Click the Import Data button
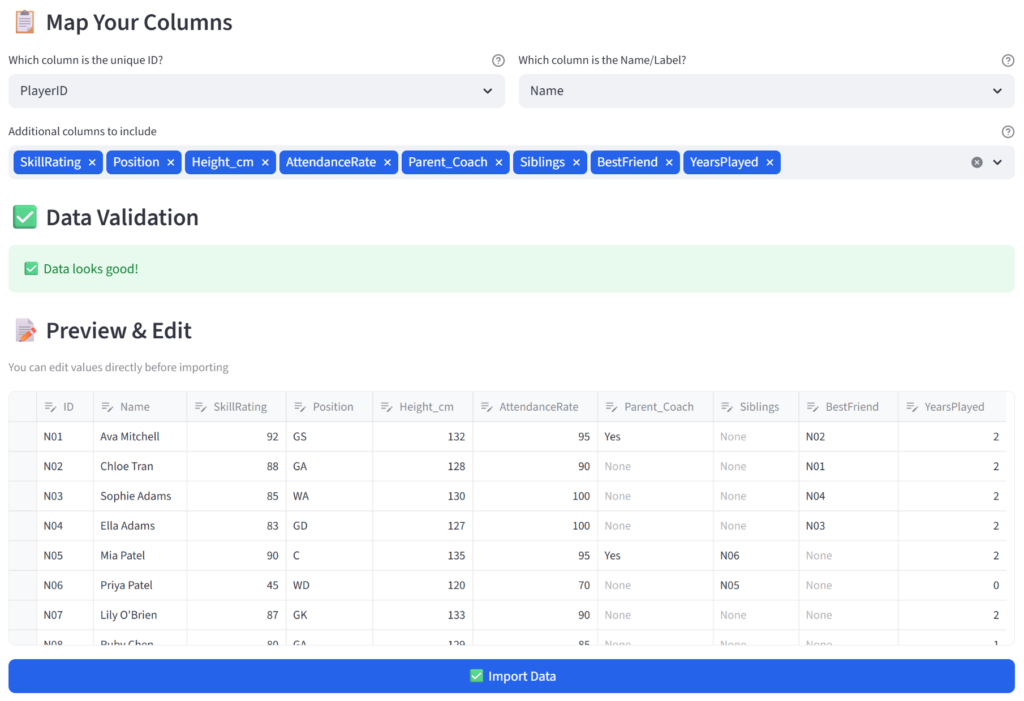This screenshot has height=701, width=1024. (511, 676)
